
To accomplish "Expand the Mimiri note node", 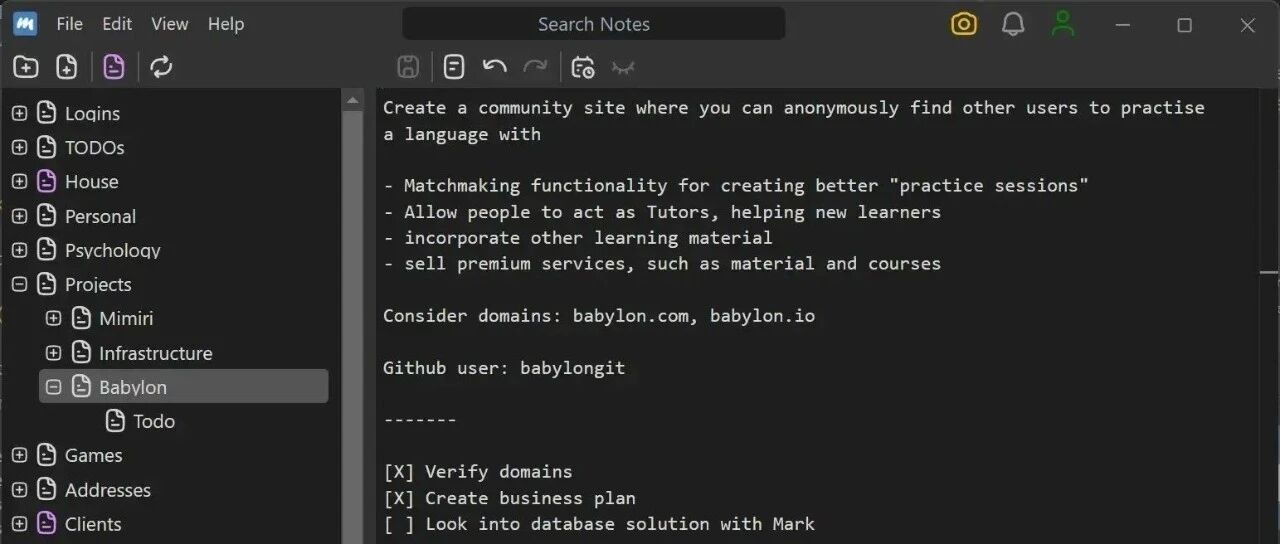I will tap(54, 319).
